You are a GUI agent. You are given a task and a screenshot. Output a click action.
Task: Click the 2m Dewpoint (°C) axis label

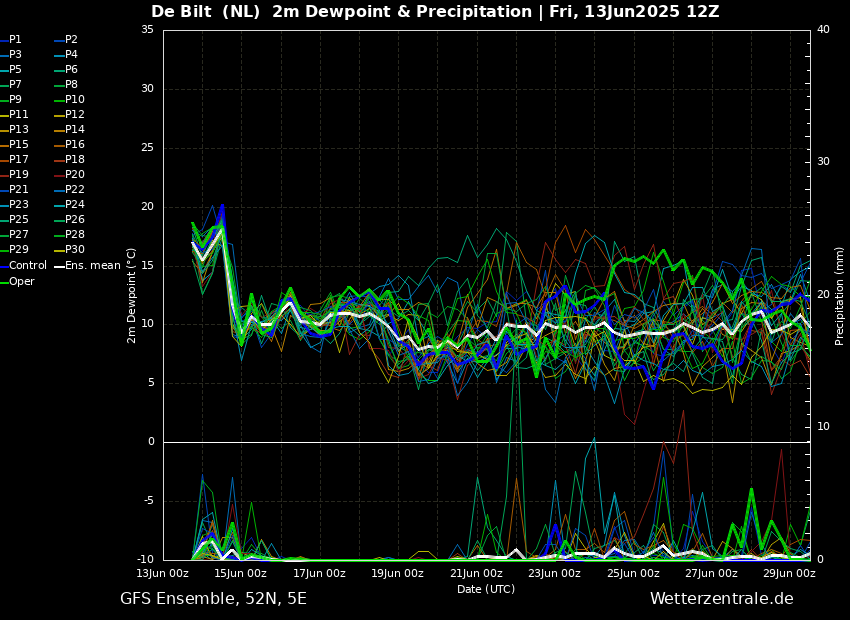tap(132, 295)
